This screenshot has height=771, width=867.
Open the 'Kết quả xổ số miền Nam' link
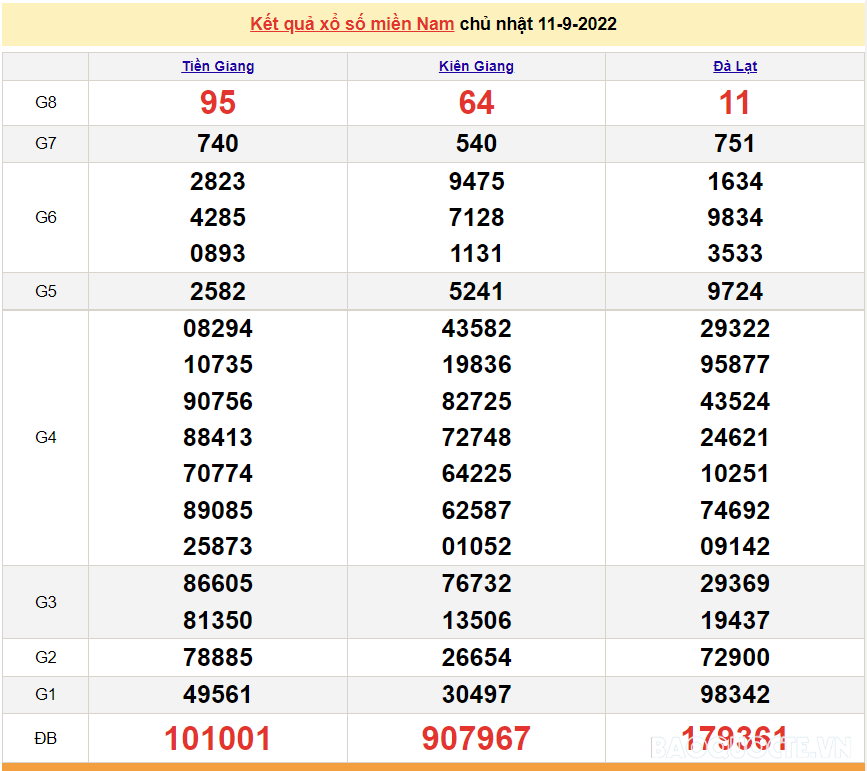click(352, 24)
